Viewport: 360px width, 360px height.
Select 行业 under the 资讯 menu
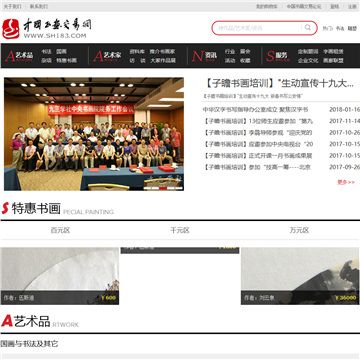[x=230, y=52]
